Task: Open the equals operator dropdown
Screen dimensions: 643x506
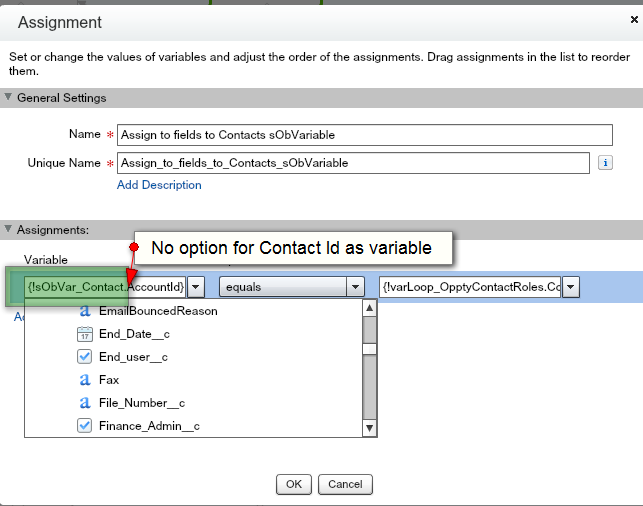Action: (x=355, y=287)
